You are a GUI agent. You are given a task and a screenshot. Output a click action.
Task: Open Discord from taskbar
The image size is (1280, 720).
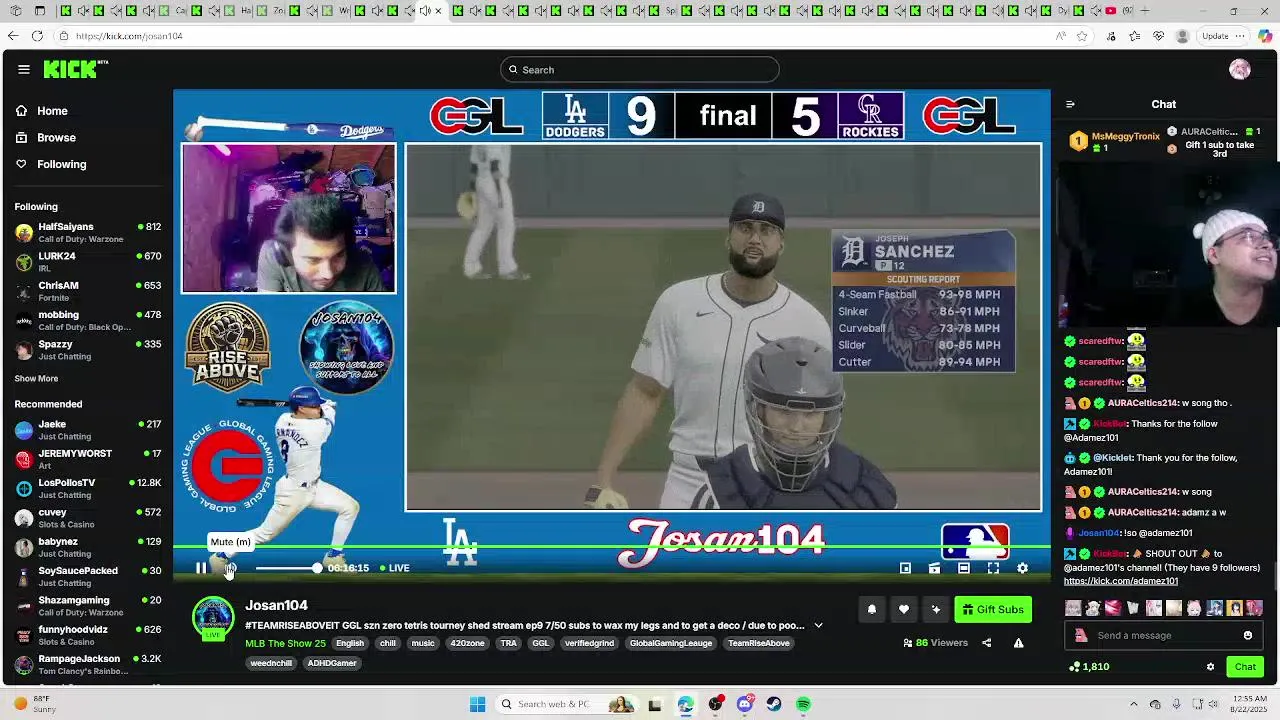(x=745, y=704)
